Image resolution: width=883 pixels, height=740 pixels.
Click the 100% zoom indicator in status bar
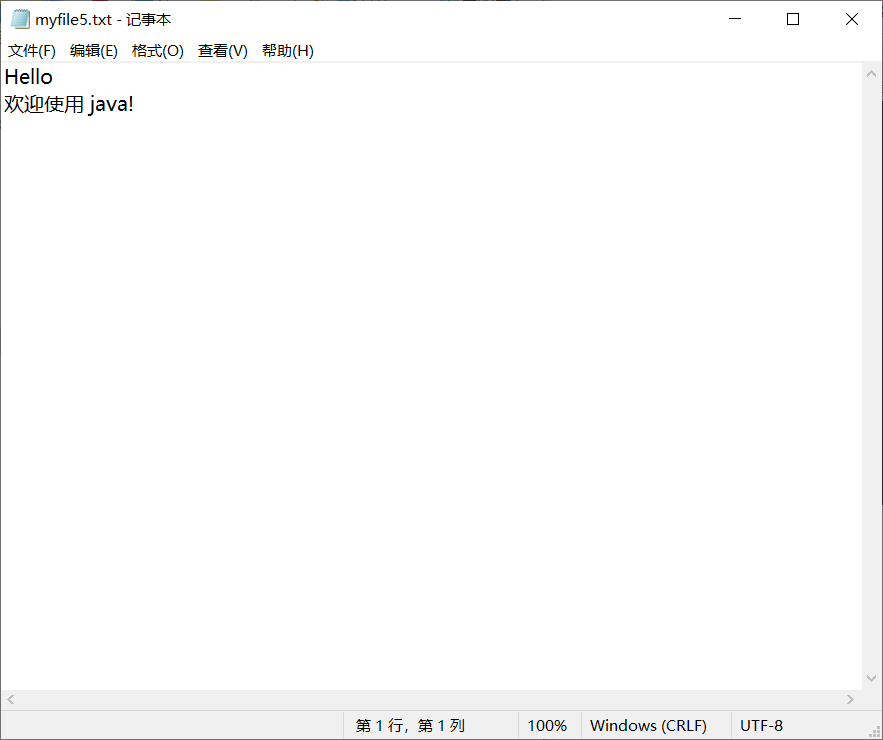pos(547,725)
